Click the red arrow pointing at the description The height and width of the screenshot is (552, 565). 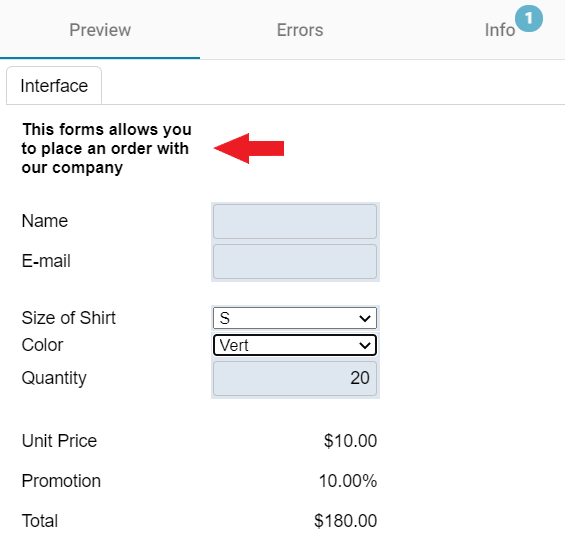(x=249, y=148)
